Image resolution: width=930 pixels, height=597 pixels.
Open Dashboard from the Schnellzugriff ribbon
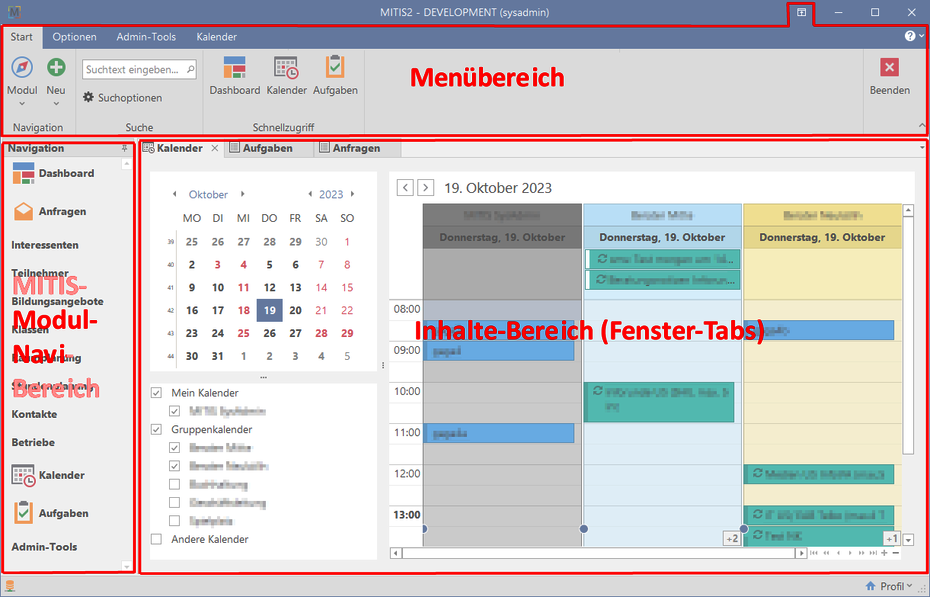pos(234,69)
